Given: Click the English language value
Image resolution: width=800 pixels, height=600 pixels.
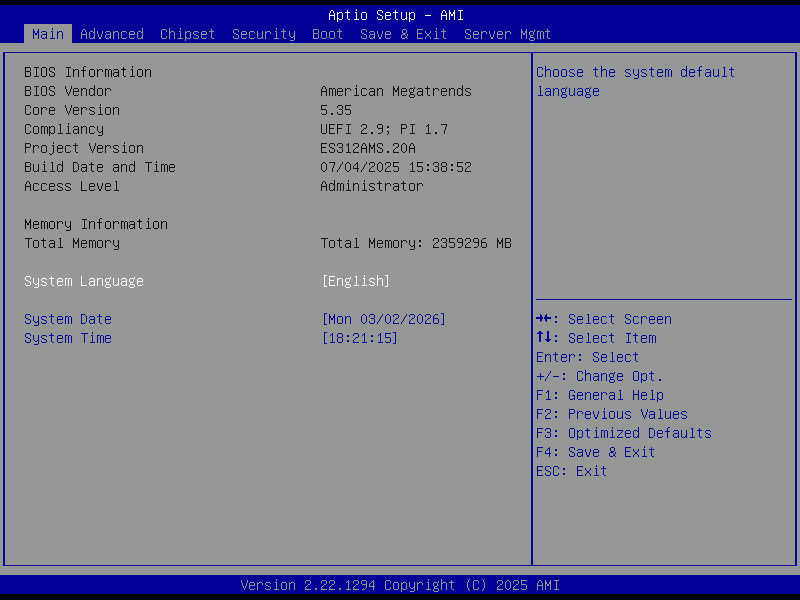Looking at the screenshot, I should pos(356,281).
